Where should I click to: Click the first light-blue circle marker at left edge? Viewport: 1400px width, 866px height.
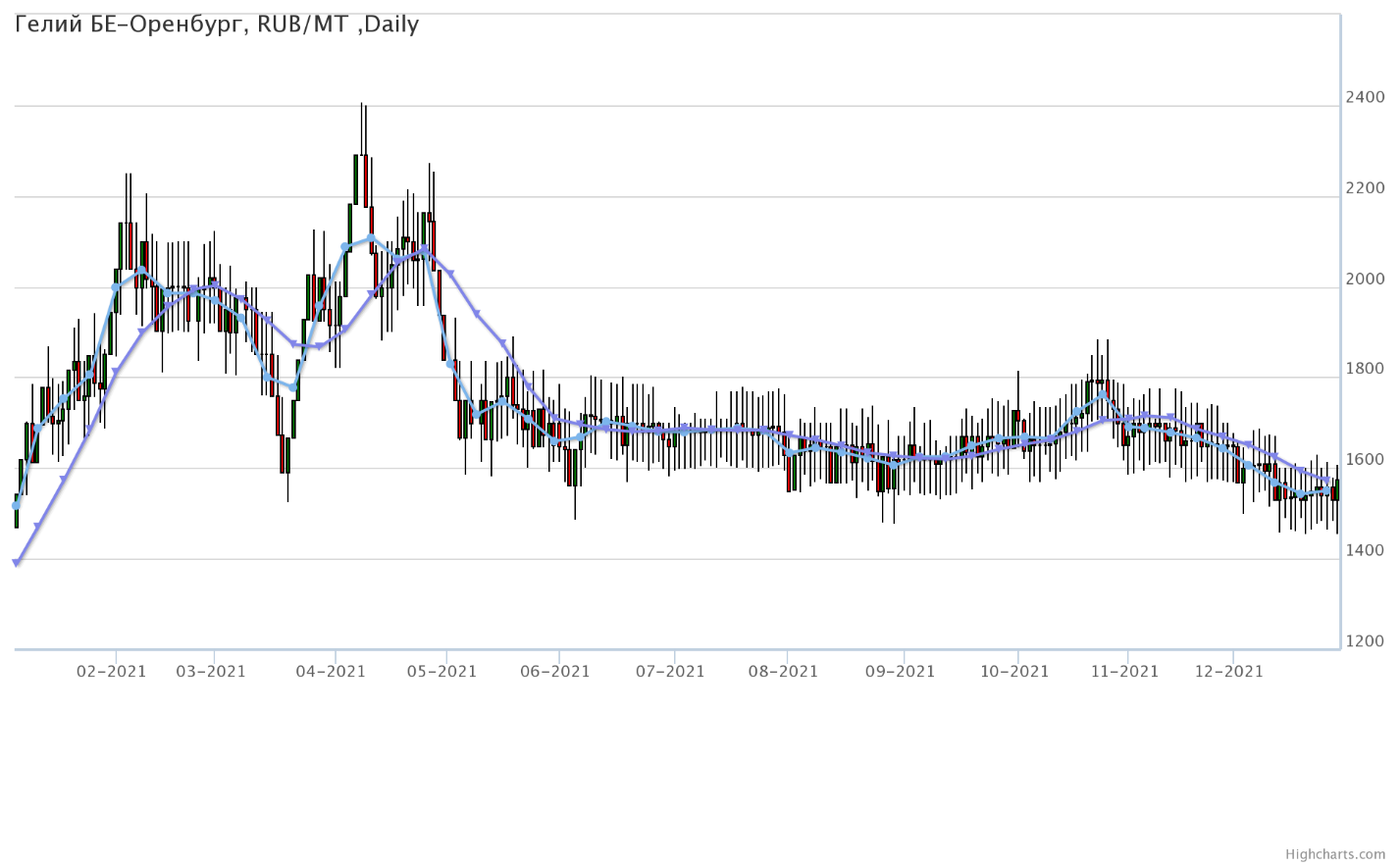(16, 506)
